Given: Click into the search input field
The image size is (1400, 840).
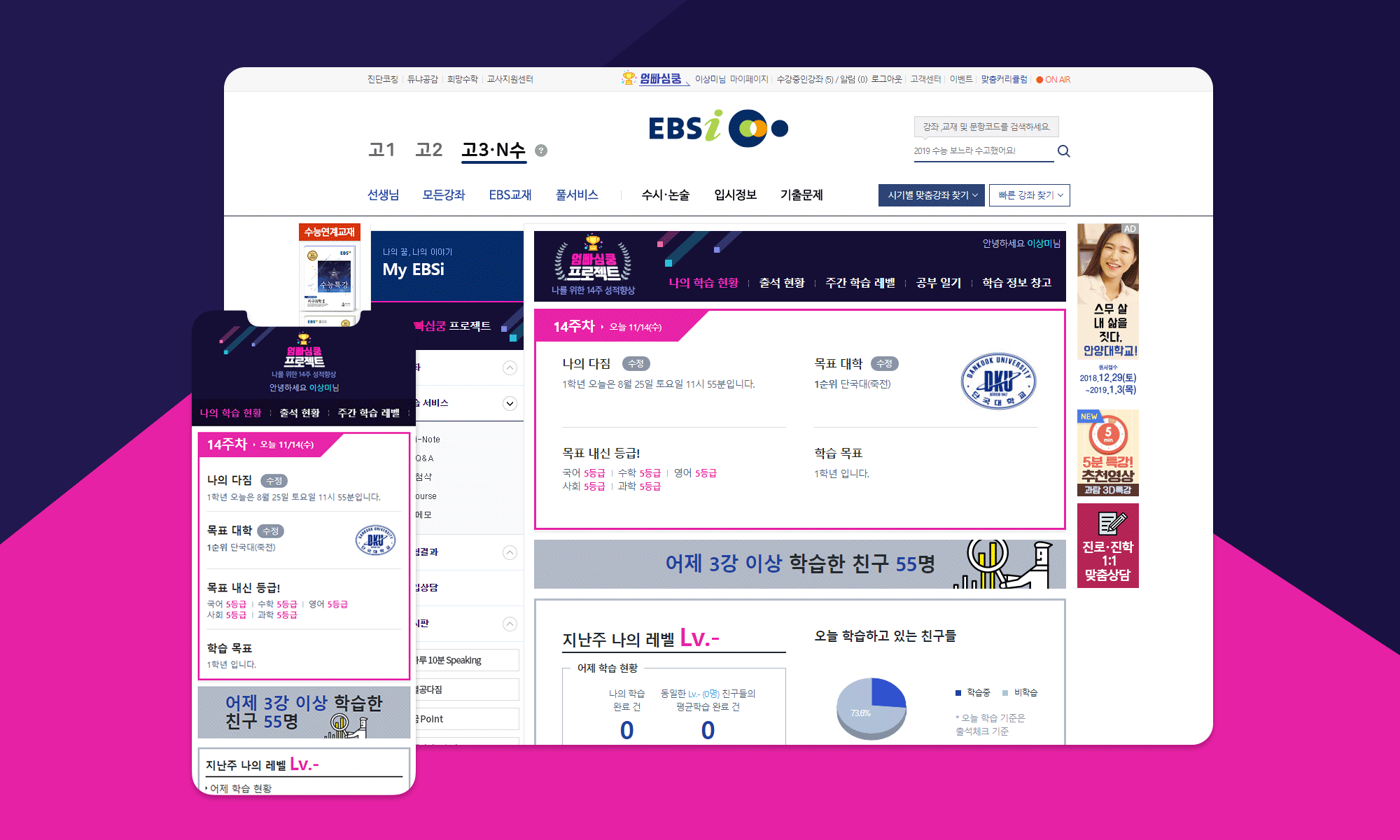Looking at the screenshot, I should [983, 151].
